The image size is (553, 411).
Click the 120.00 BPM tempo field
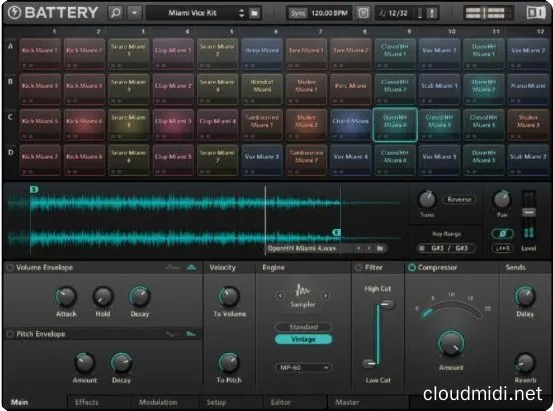(x=329, y=13)
